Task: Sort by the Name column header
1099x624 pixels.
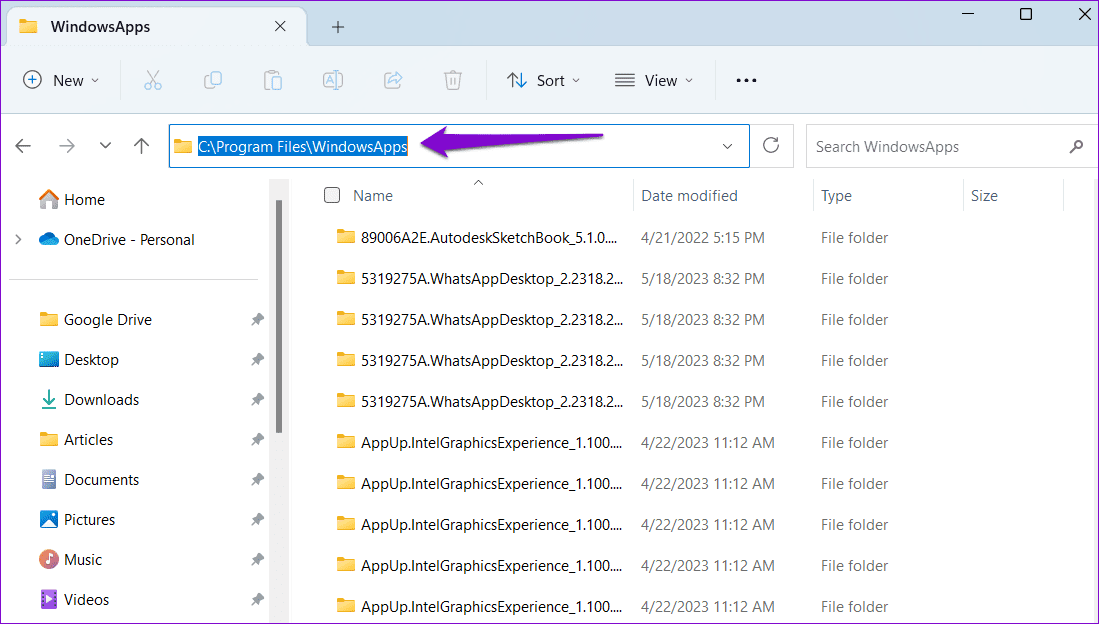Action: click(373, 196)
